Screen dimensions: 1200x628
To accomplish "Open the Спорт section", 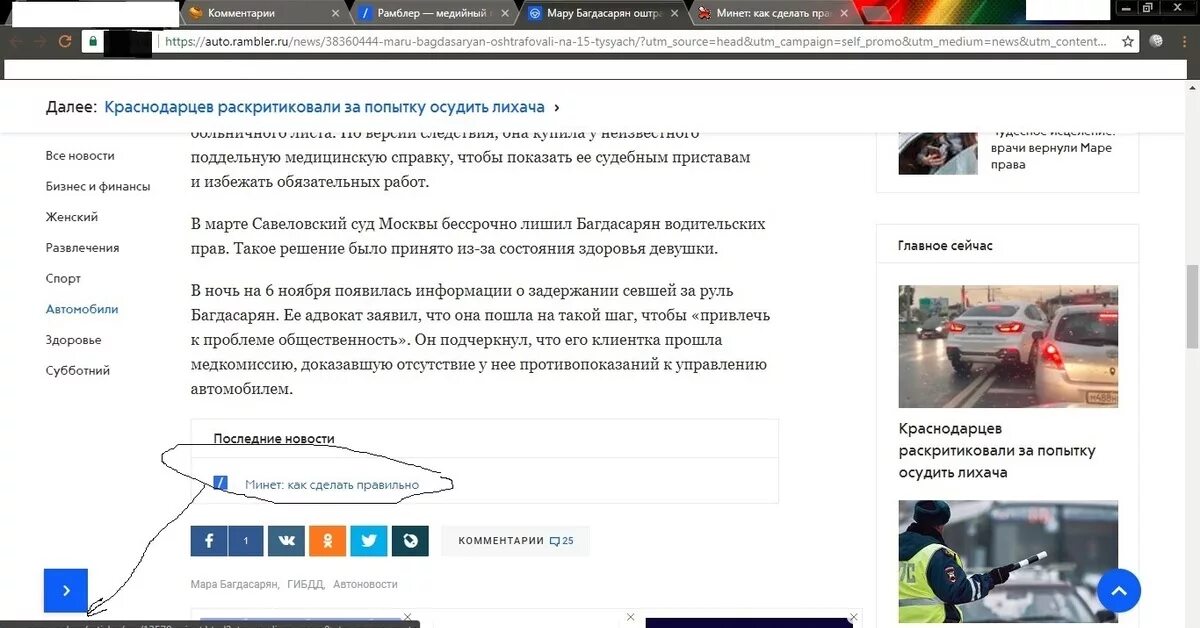I will (x=63, y=278).
